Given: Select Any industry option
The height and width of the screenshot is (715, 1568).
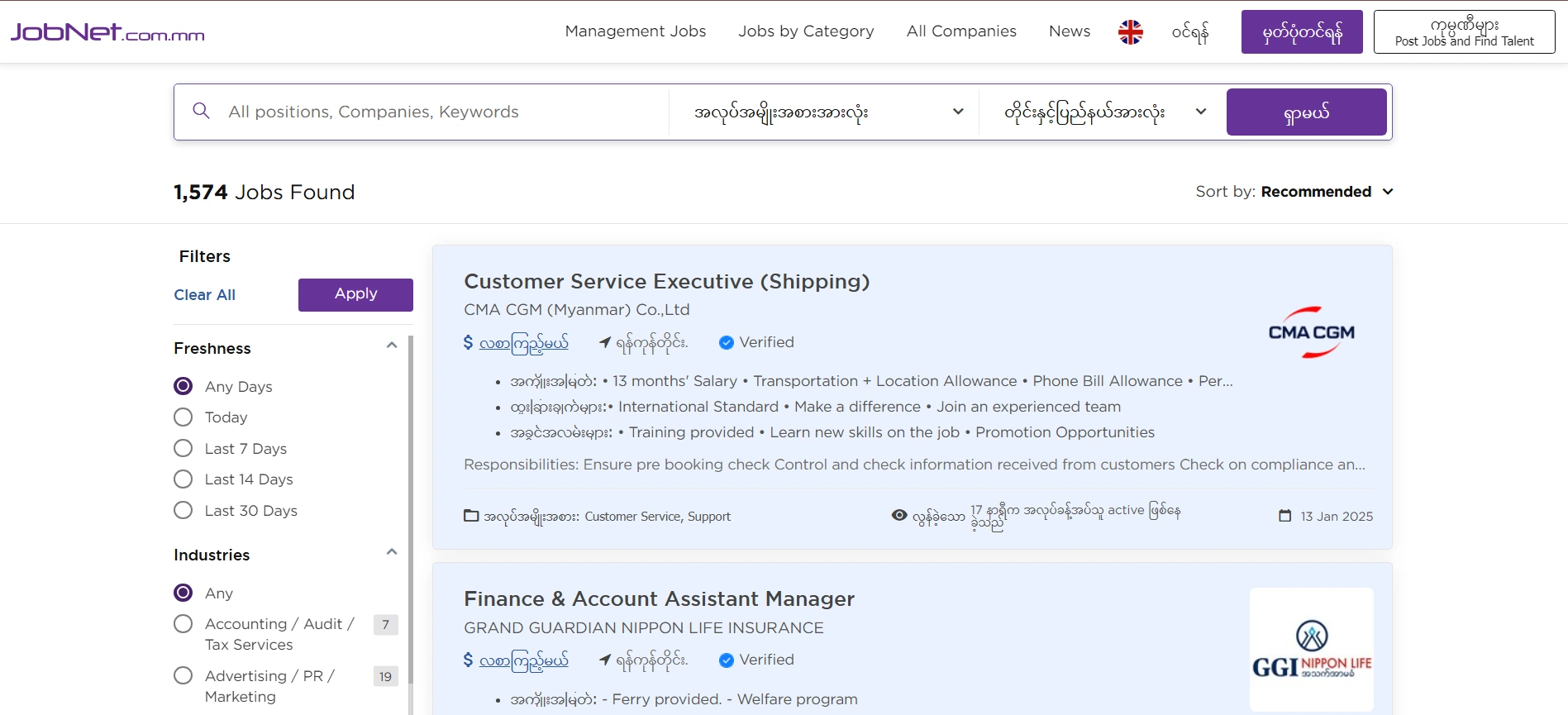Looking at the screenshot, I should tap(183, 593).
